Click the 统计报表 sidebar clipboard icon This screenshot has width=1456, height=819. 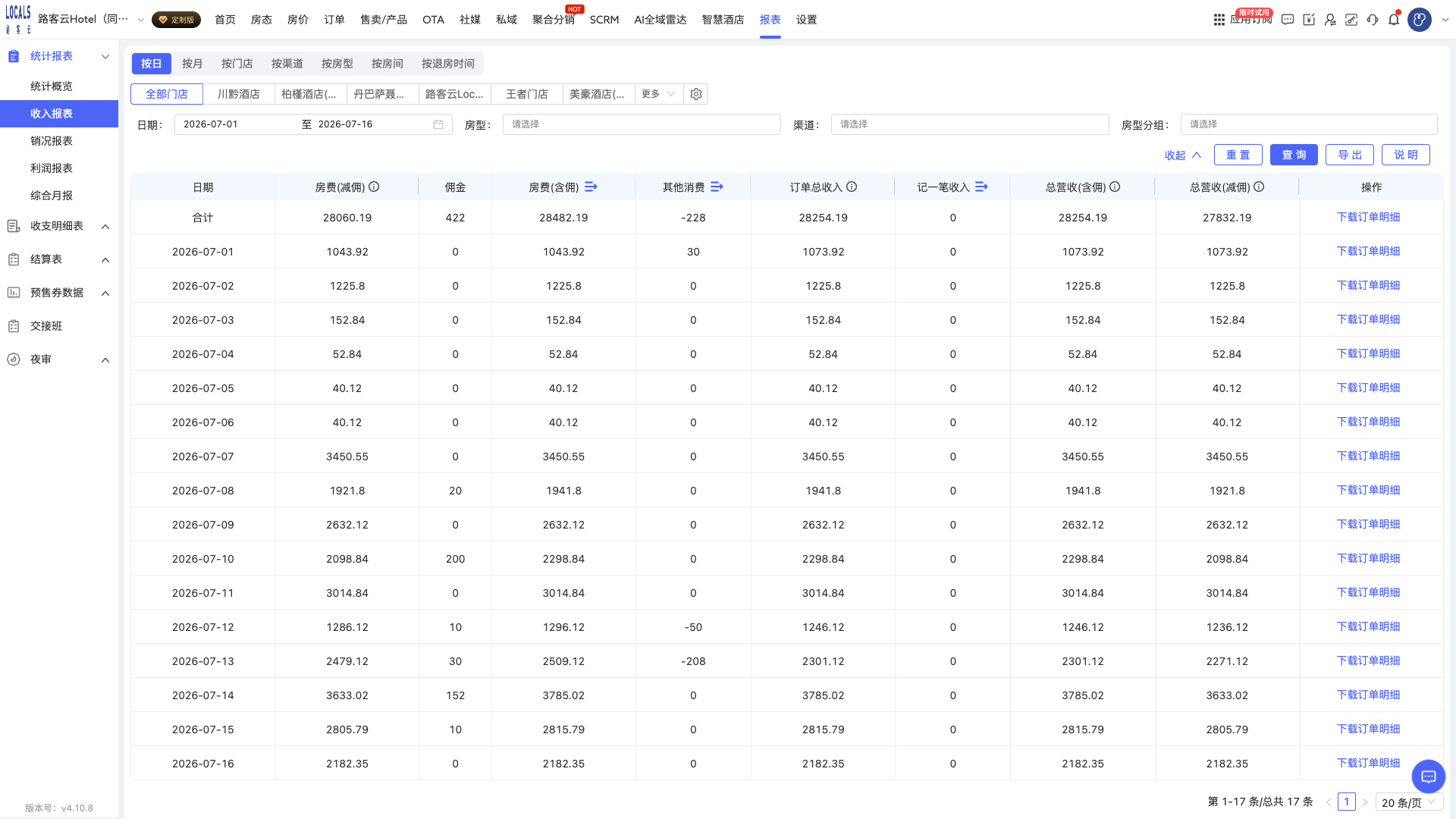14,56
